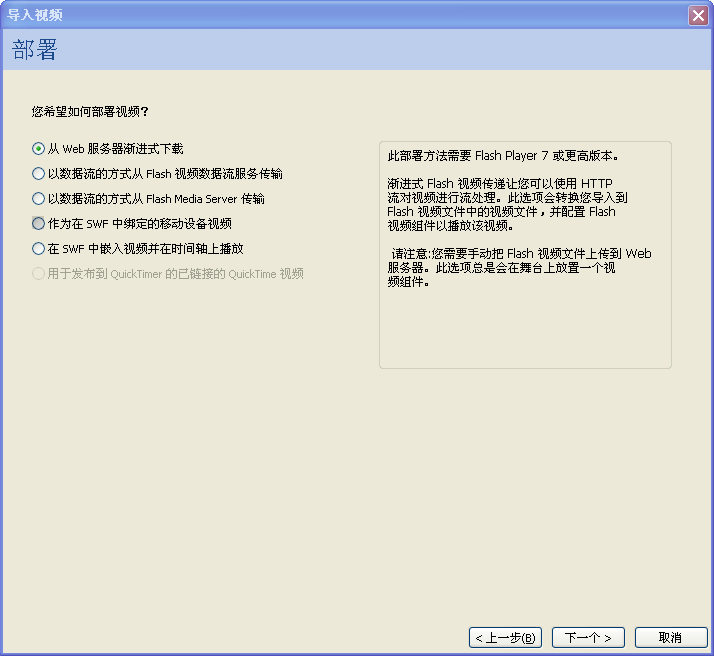Image resolution: width=714 pixels, height=656 pixels.
Task: Cancel the wizard with 取消 button
Action: tap(671, 637)
